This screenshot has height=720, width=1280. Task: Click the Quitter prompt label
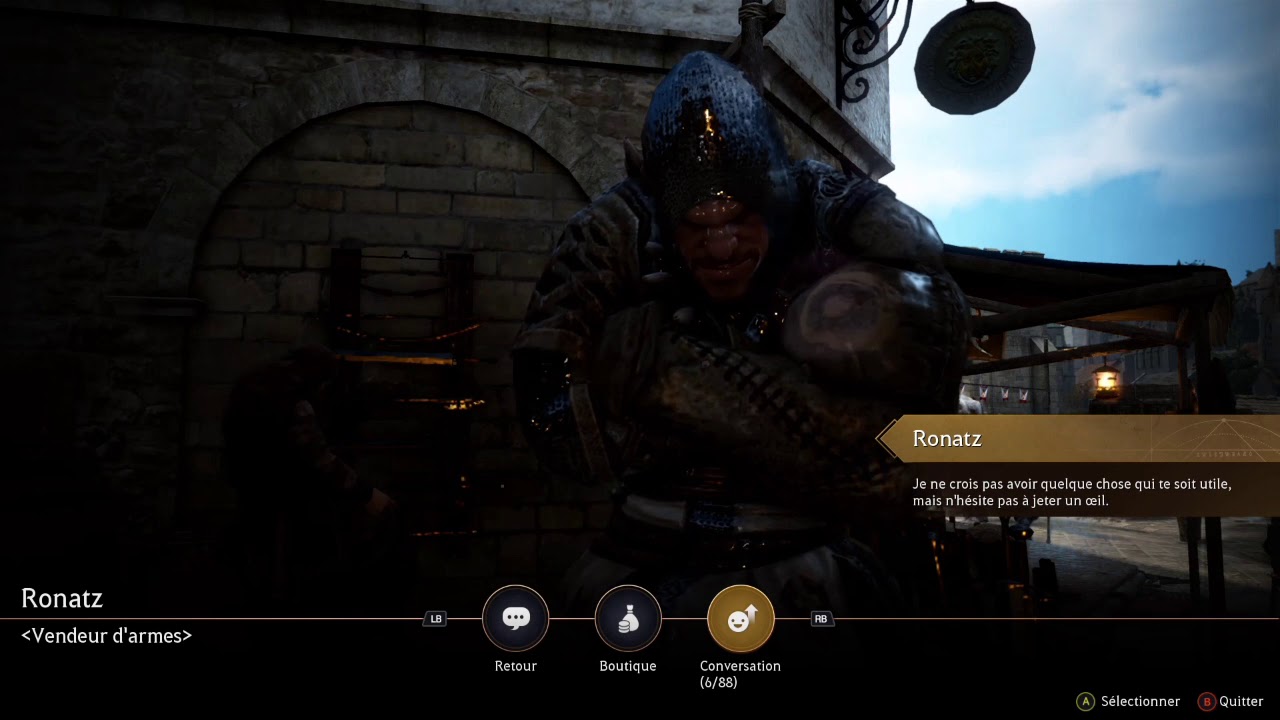pos(1241,702)
